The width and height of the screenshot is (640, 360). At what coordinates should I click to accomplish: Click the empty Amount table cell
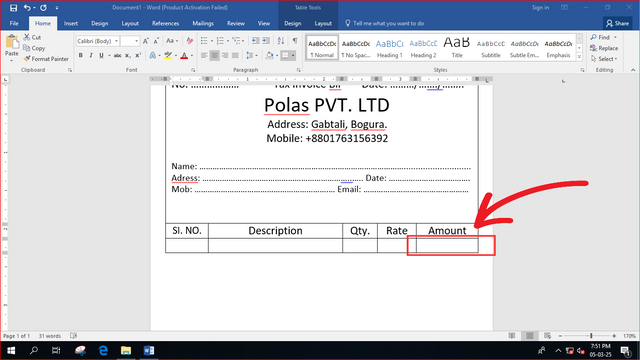point(447,245)
